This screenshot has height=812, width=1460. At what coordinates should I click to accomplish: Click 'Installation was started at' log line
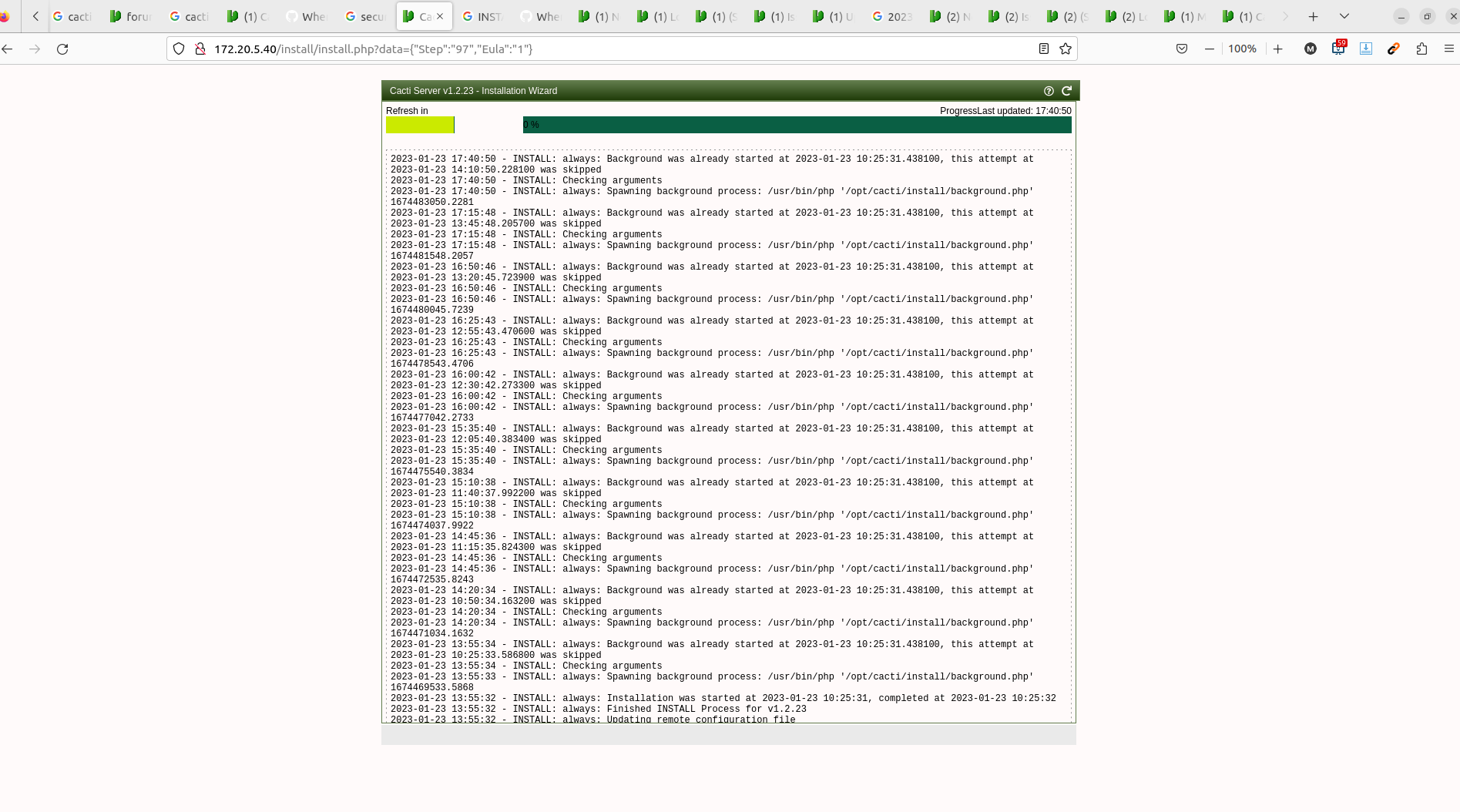[x=723, y=698]
